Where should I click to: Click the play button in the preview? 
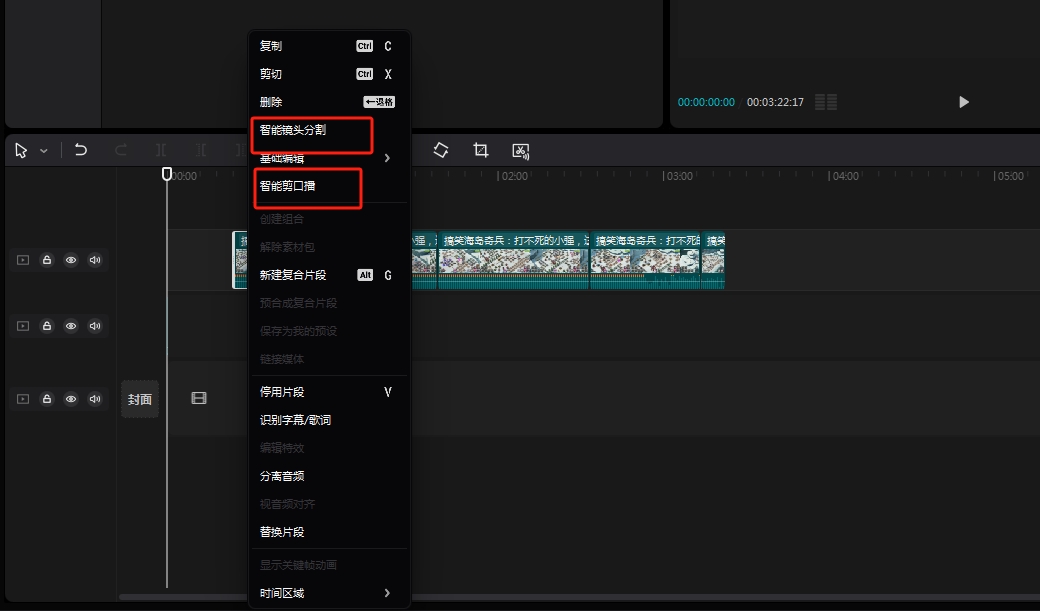coord(964,102)
